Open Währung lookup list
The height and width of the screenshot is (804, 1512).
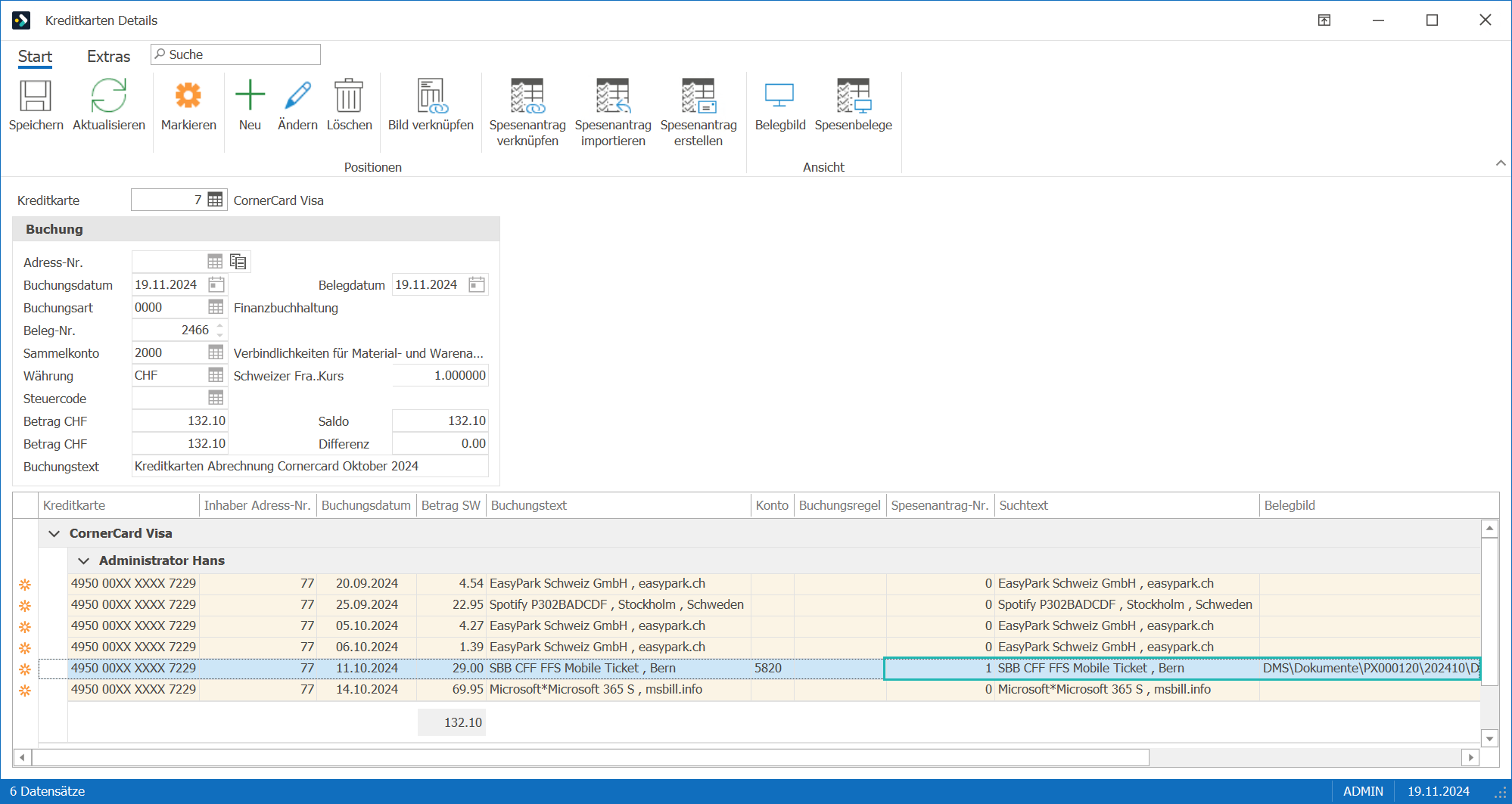click(216, 375)
